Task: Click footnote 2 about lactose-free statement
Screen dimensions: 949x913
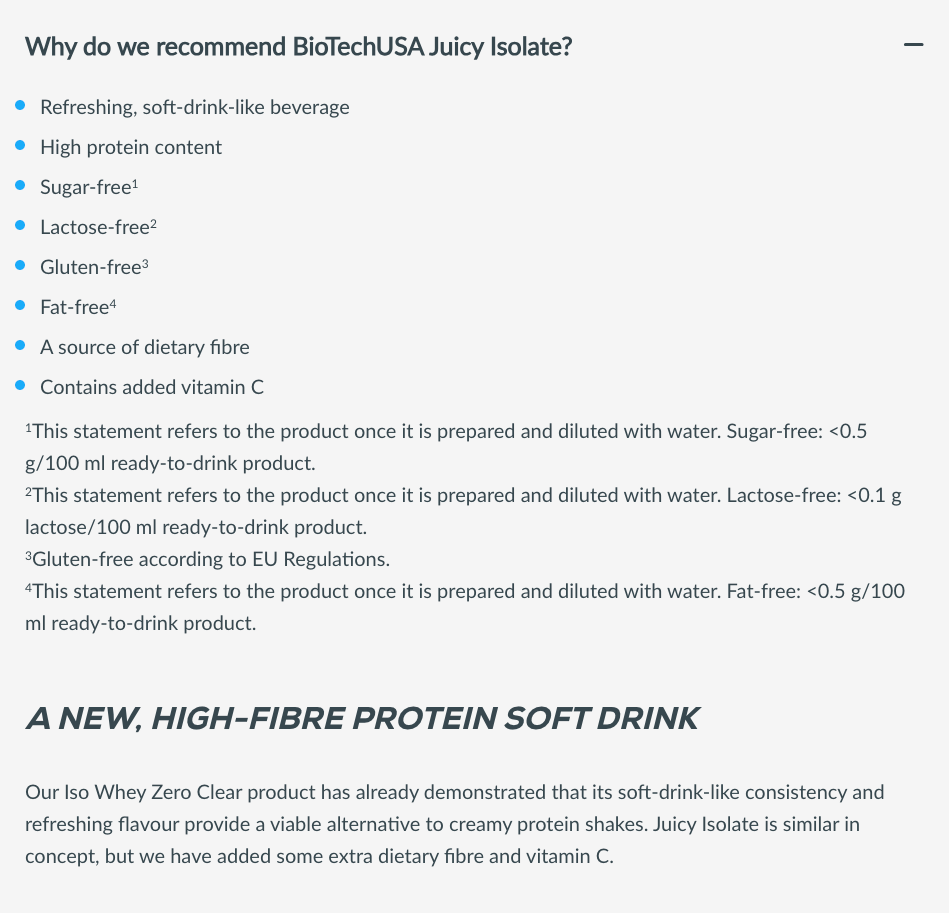Action: [463, 511]
